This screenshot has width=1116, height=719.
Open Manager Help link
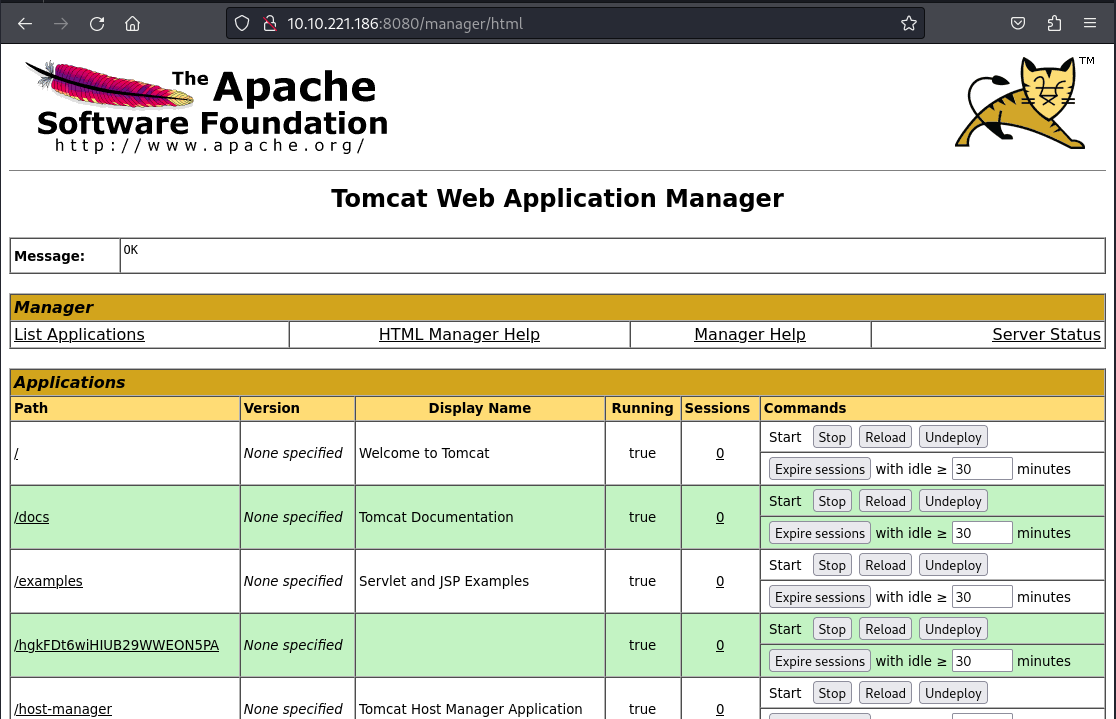(x=749, y=335)
